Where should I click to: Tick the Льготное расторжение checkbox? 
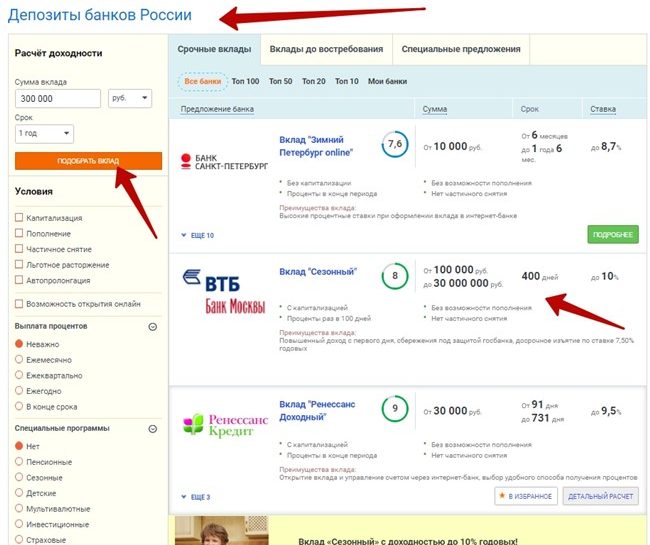[19, 264]
